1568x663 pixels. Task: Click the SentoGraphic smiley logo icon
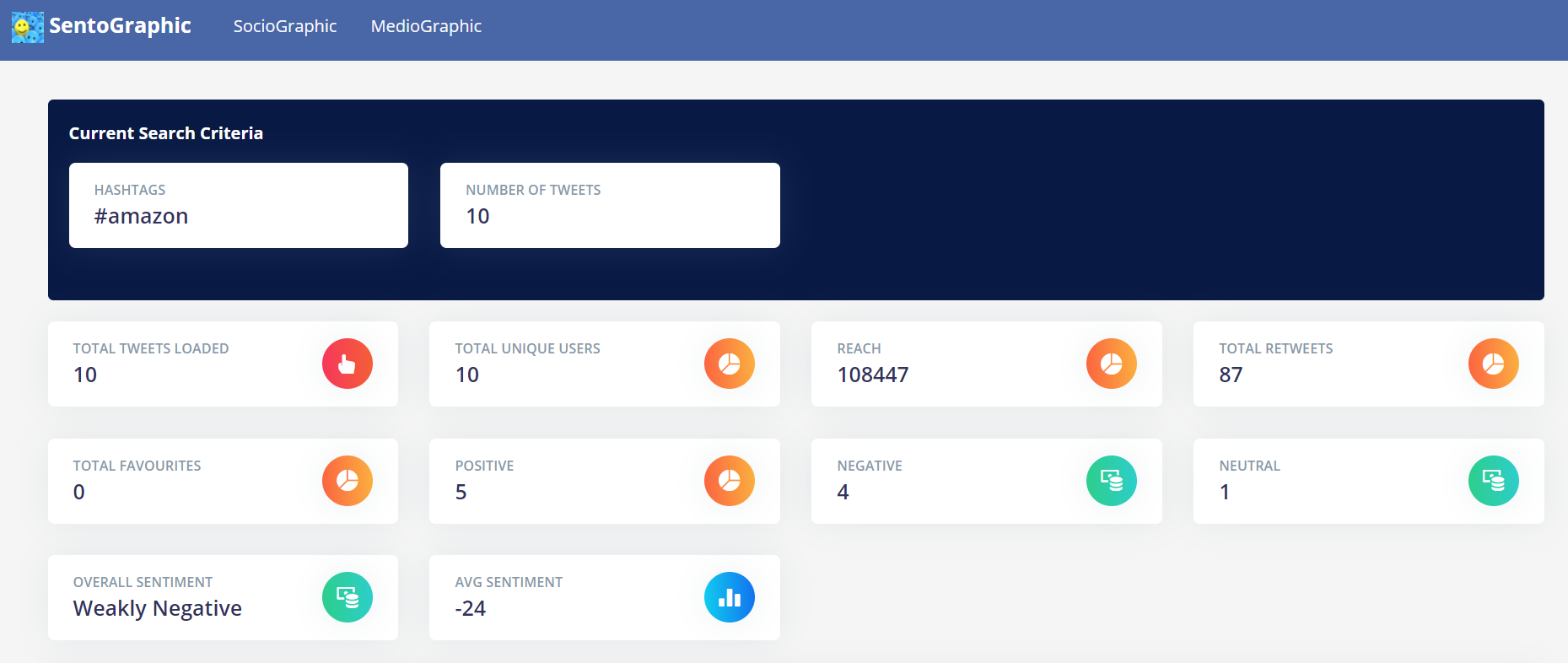[28, 27]
